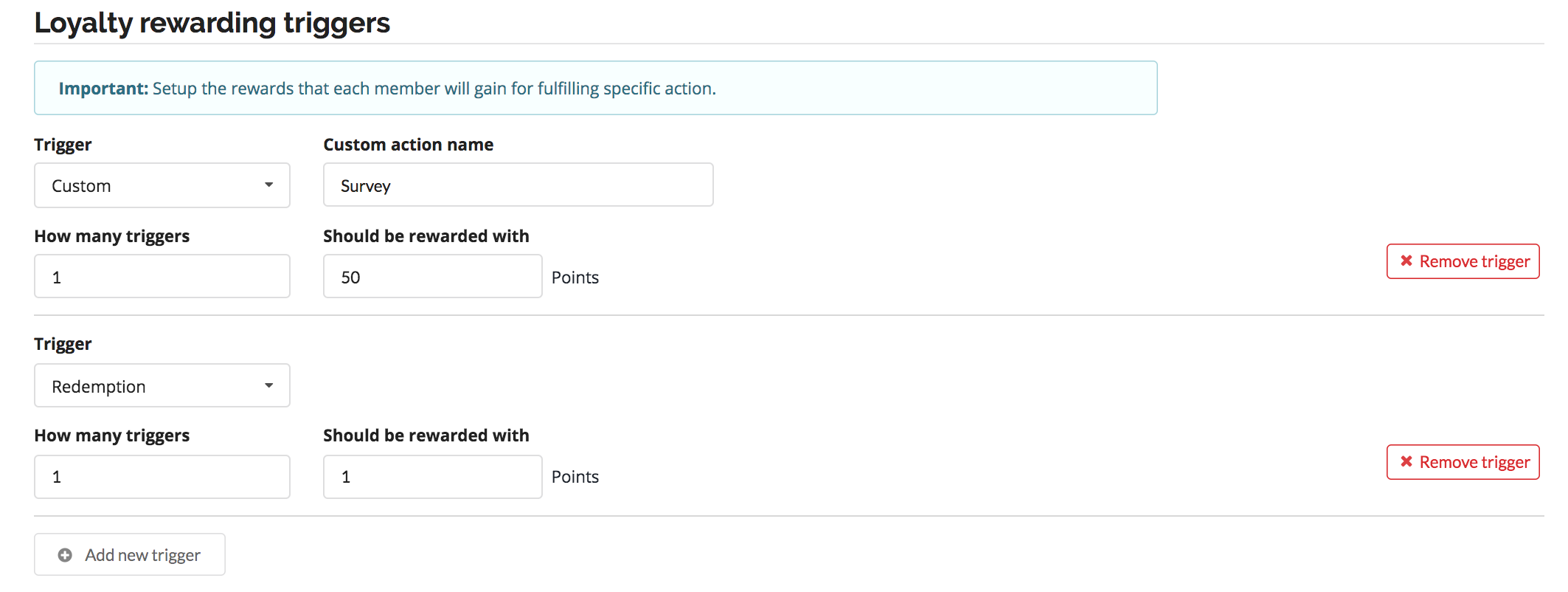Click the How many triggers label under Redemption

[111, 436]
